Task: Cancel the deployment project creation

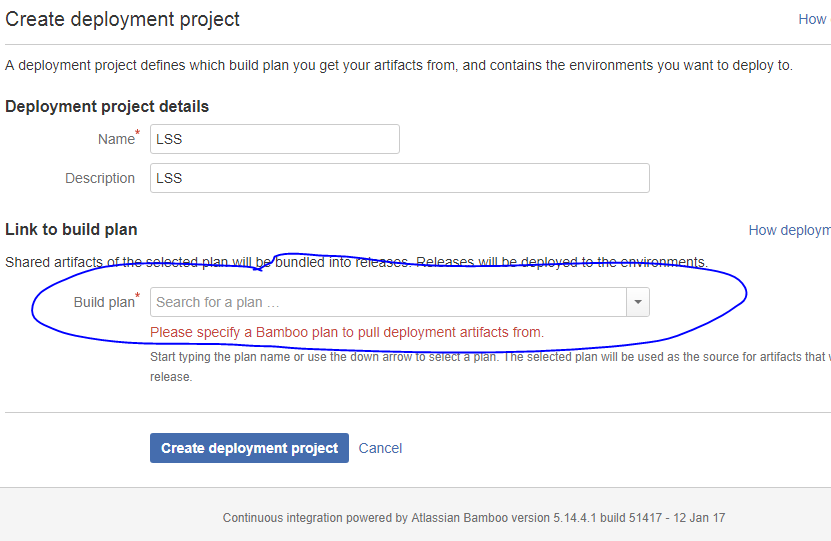Action: coord(380,448)
